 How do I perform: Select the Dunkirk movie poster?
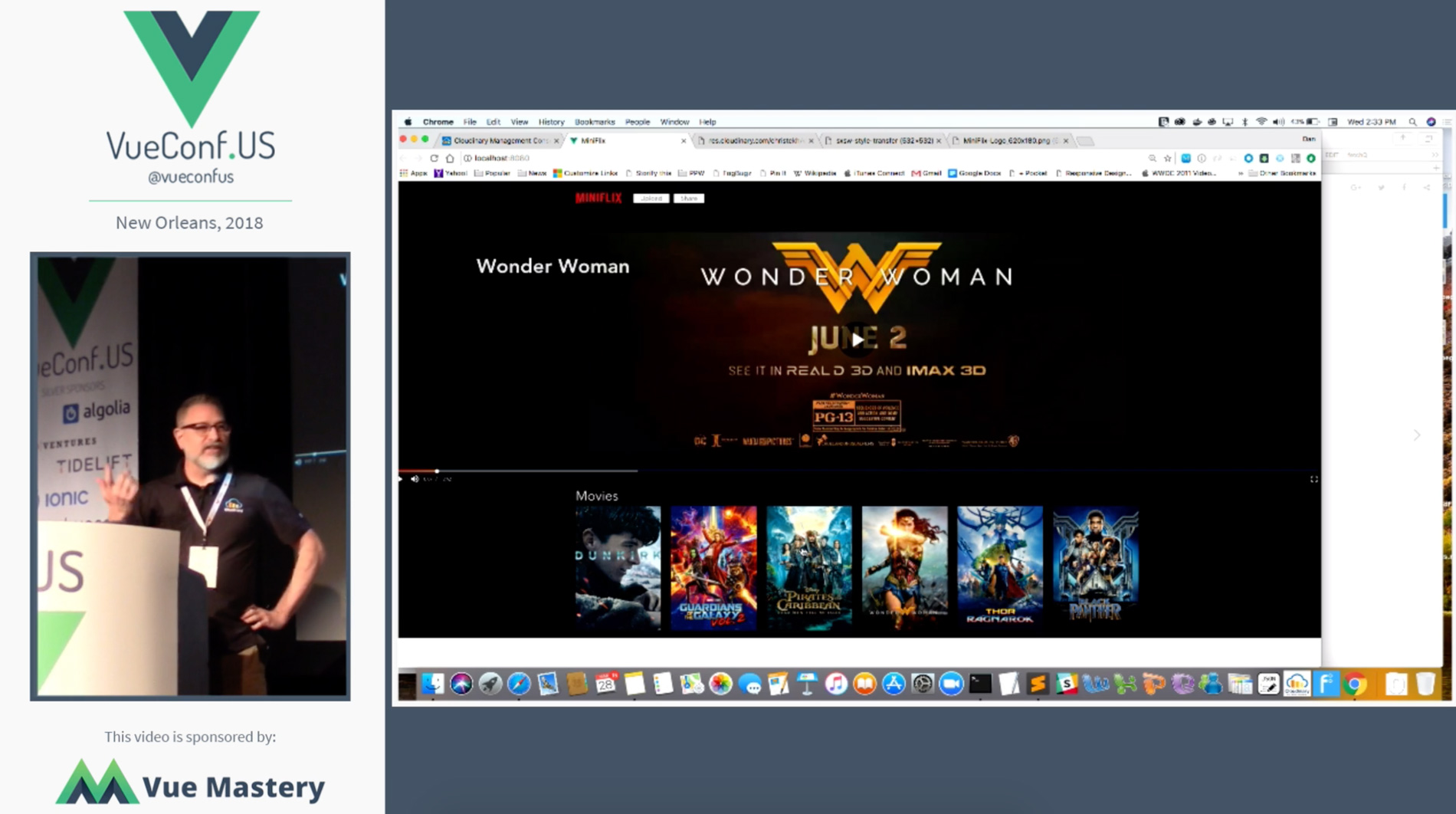618,567
